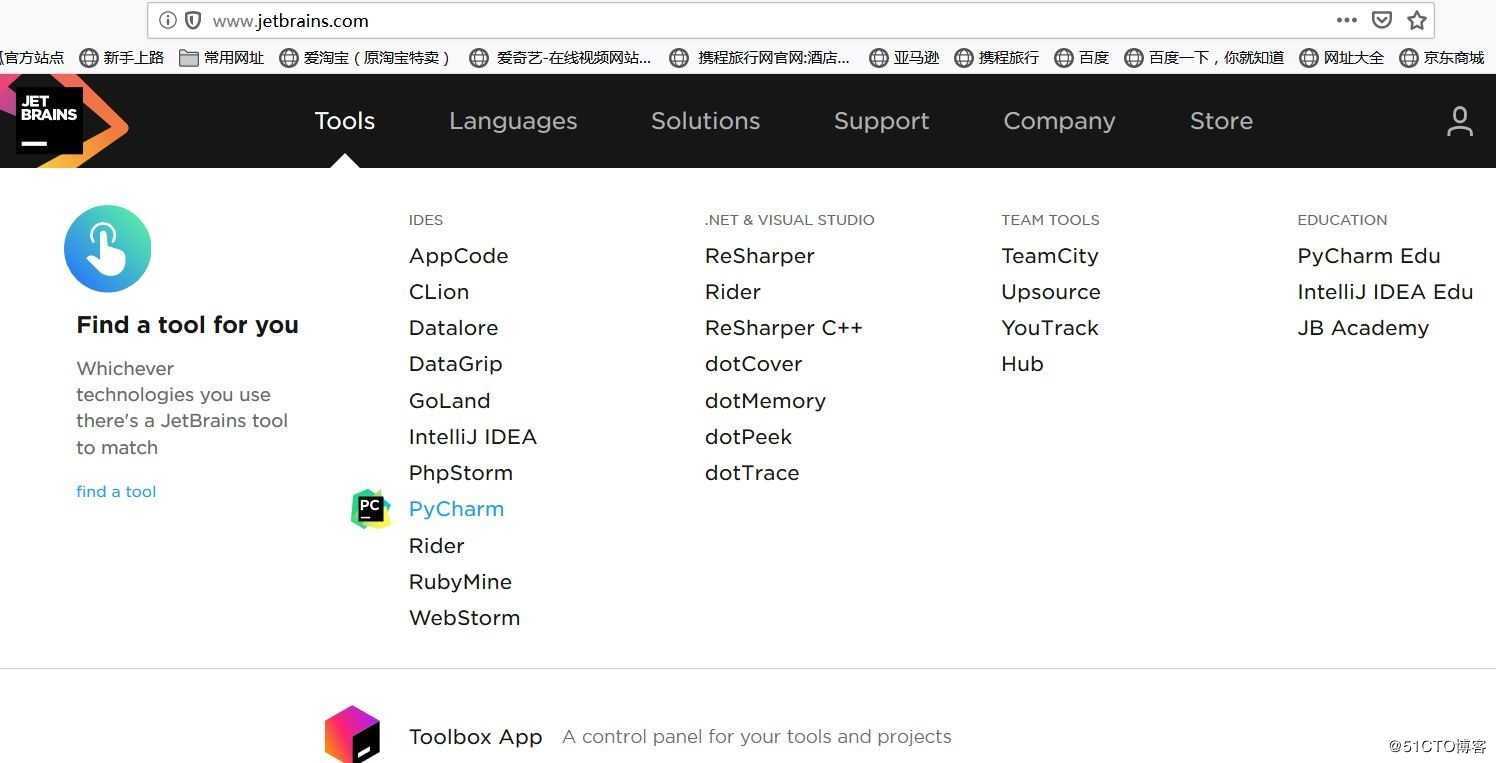
Task: Click the Find a tool hand icon
Action: pos(107,249)
